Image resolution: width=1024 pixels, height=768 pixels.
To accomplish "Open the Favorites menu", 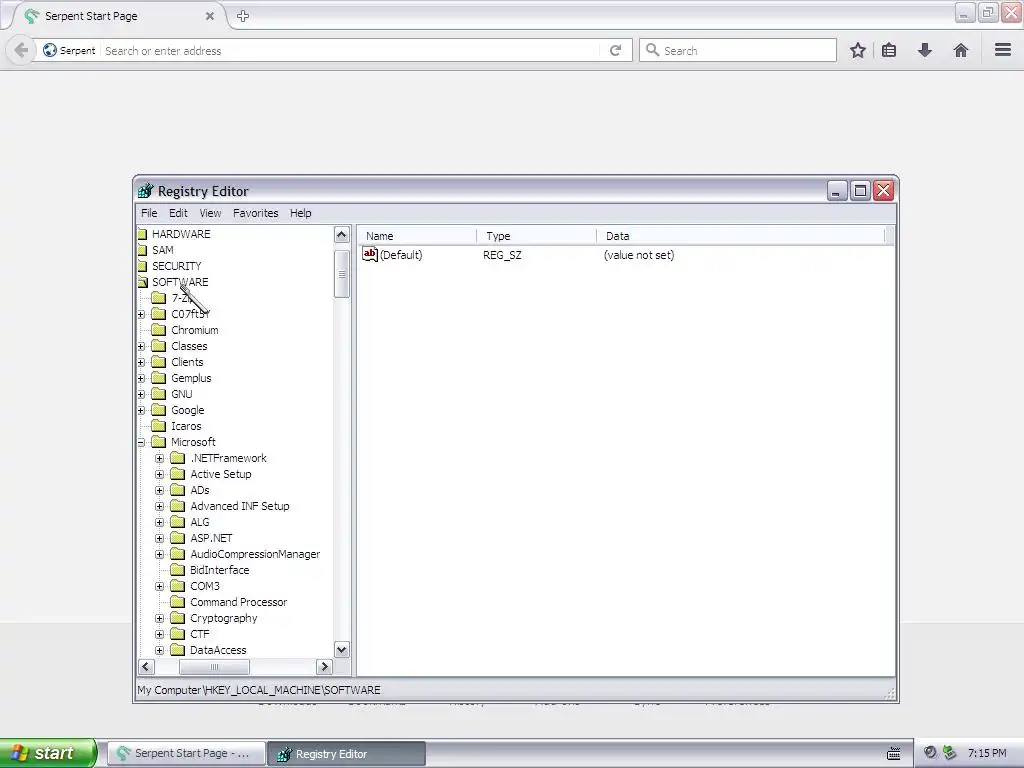I will [x=255, y=213].
